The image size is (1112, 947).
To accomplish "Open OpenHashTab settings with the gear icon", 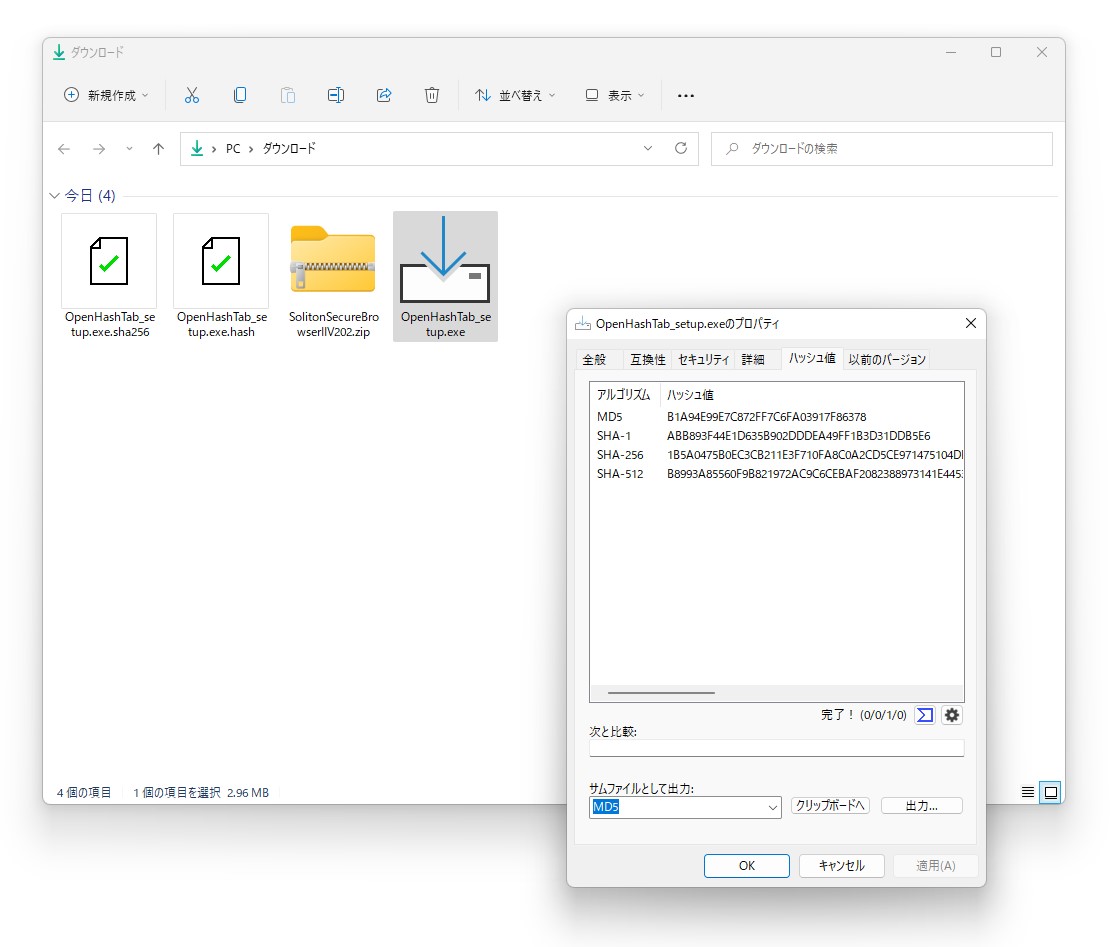I will click(x=951, y=715).
